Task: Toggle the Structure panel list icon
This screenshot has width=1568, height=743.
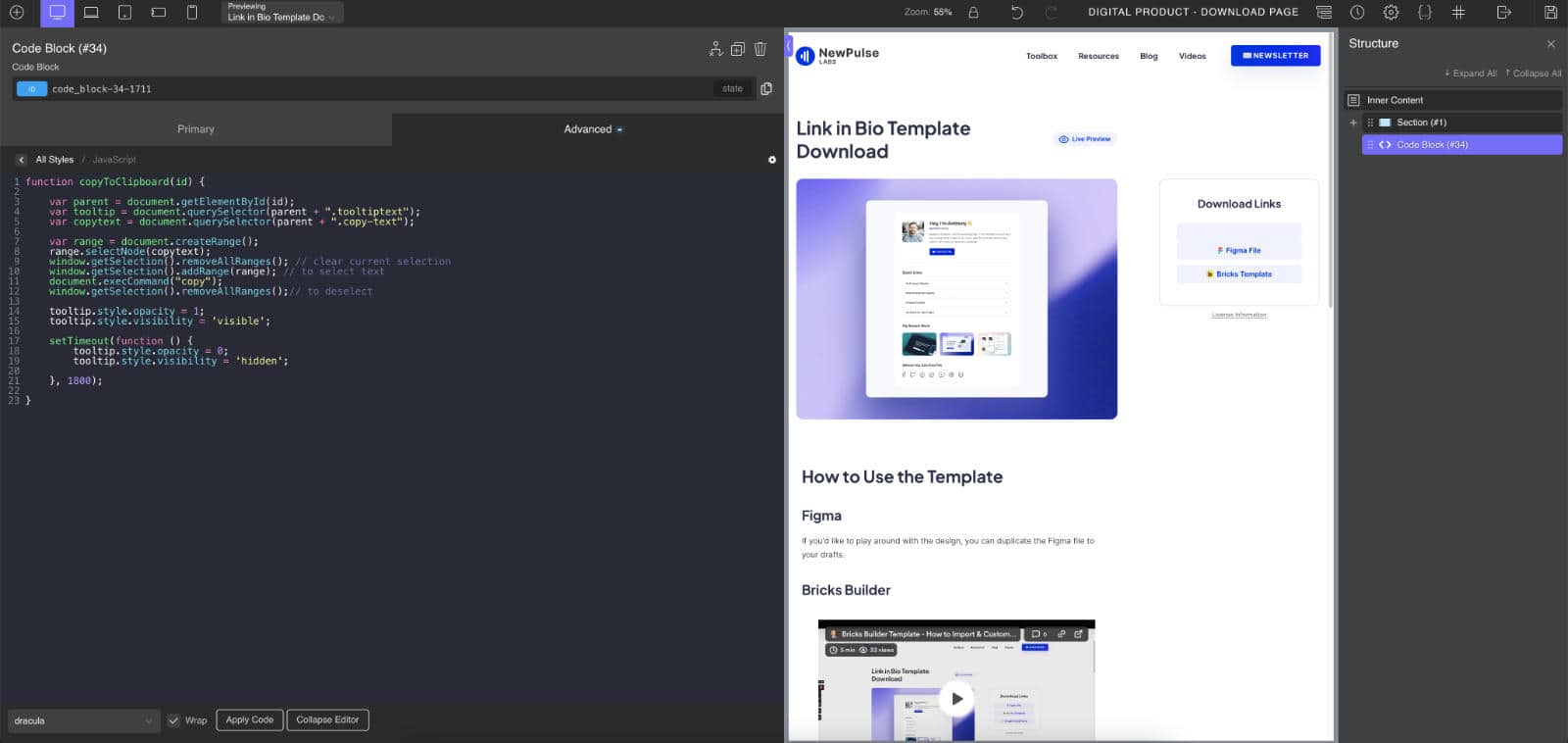Action: tap(1324, 13)
